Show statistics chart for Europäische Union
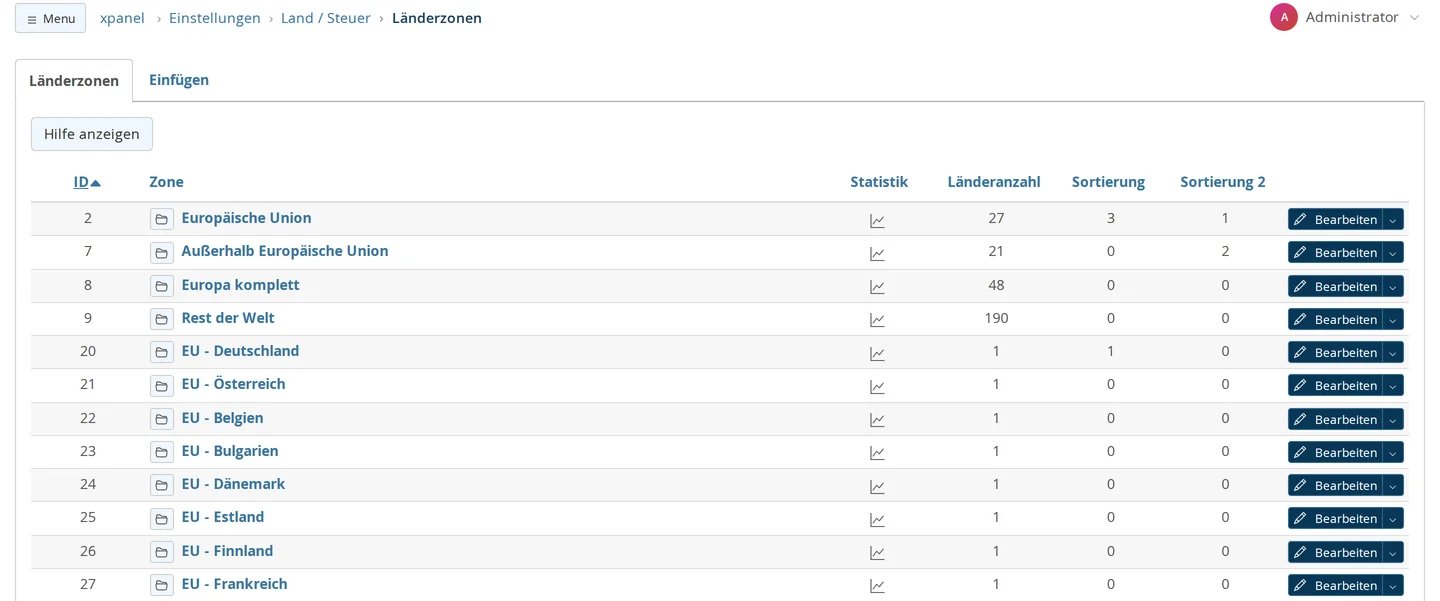1440x601 pixels. [877, 220]
